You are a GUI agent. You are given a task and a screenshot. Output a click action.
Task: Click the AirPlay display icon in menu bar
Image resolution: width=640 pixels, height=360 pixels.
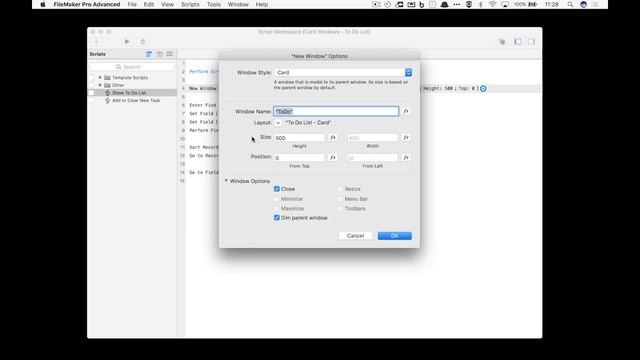pyautogui.click(x=505, y=4)
